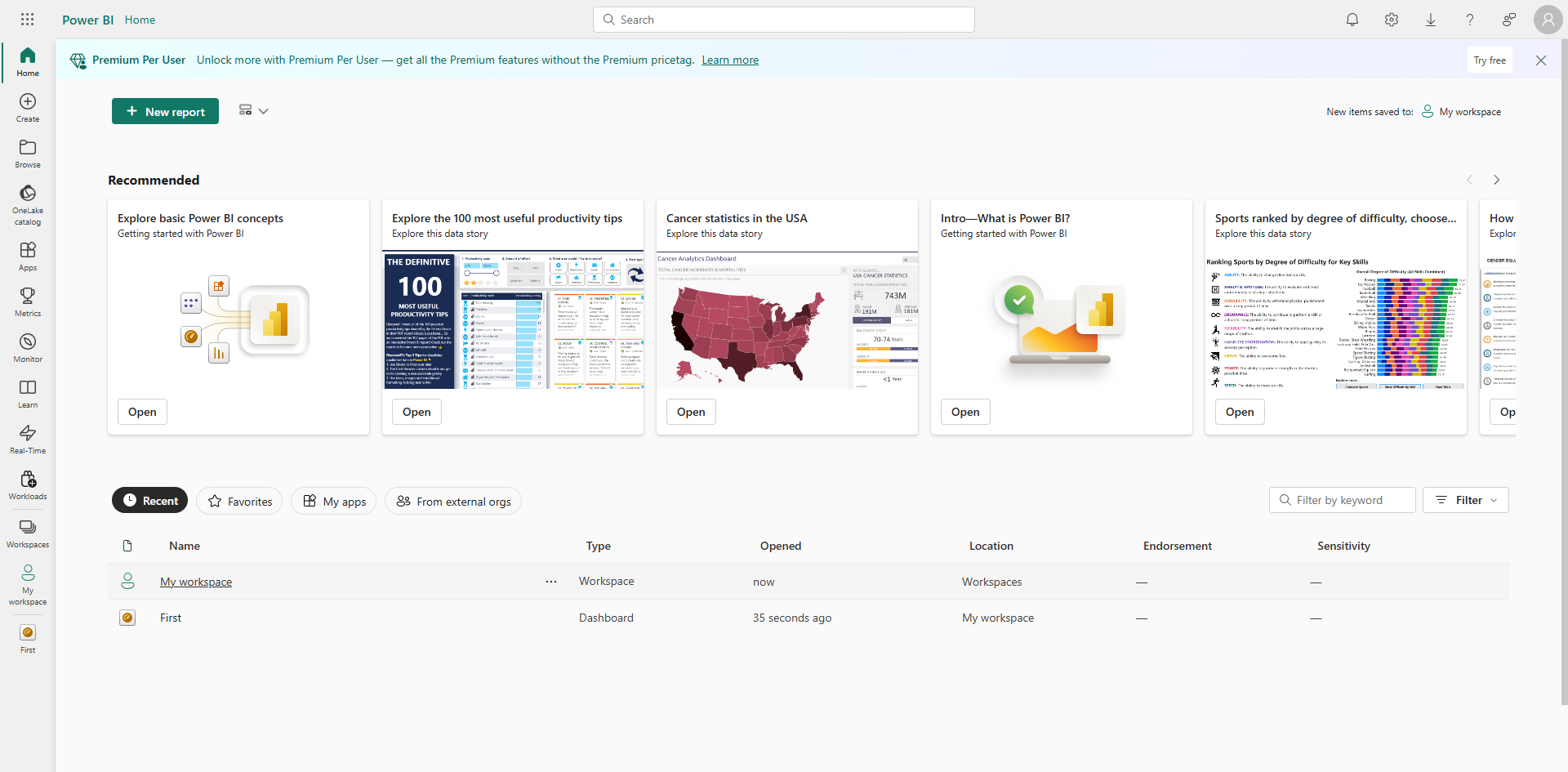Click the document icon column header
The height and width of the screenshot is (772, 1568).
[127, 546]
